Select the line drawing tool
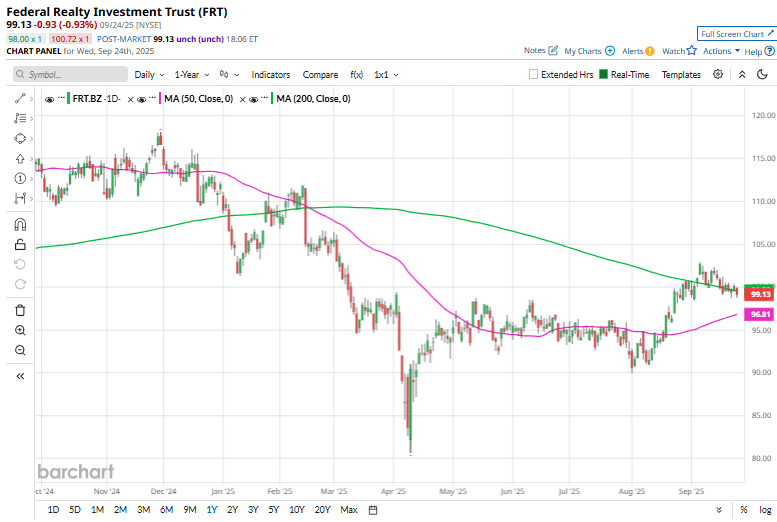777x522 pixels. click(x=20, y=99)
